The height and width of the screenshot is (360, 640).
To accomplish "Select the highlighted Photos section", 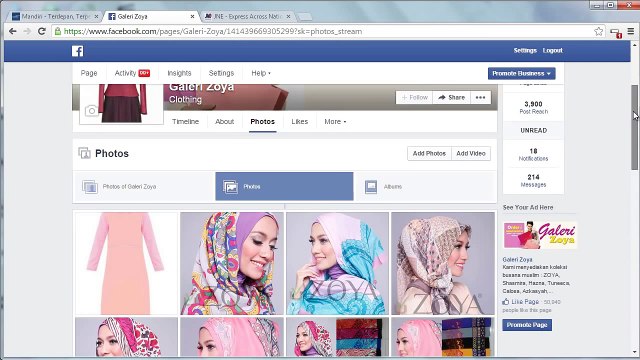I will [x=284, y=187].
